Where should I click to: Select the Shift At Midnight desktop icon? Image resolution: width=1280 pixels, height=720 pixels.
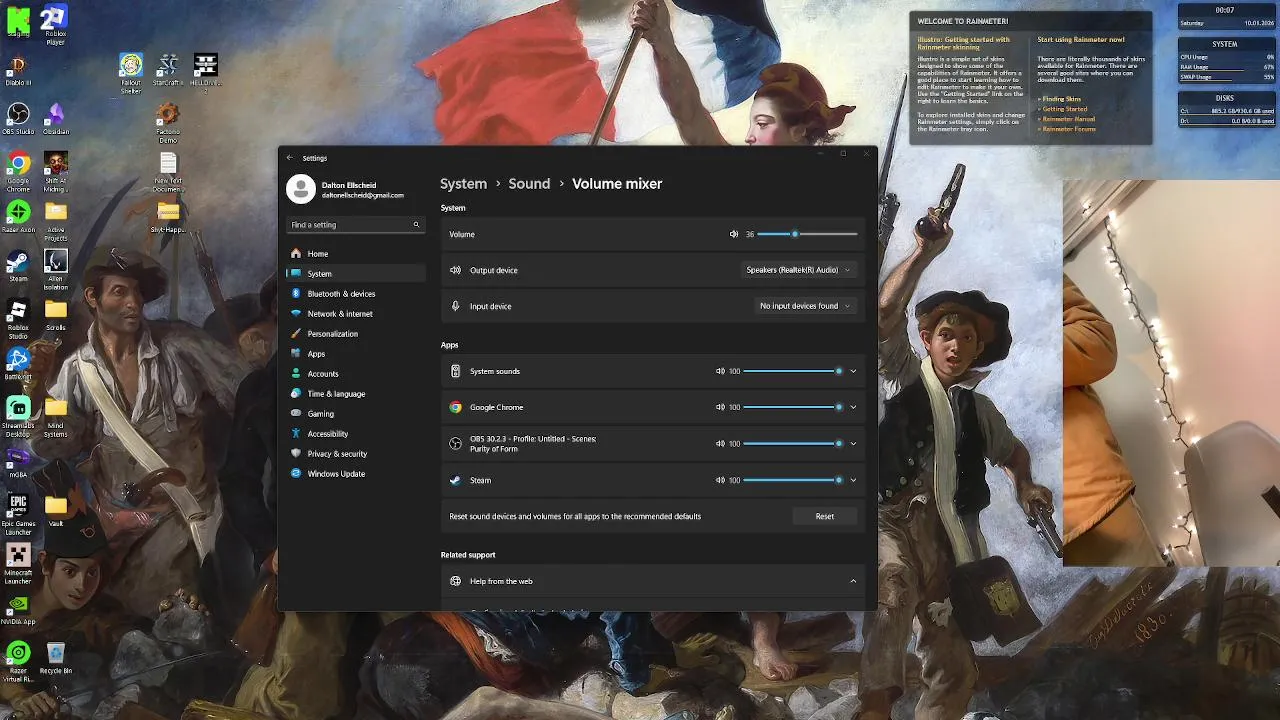click(56, 172)
